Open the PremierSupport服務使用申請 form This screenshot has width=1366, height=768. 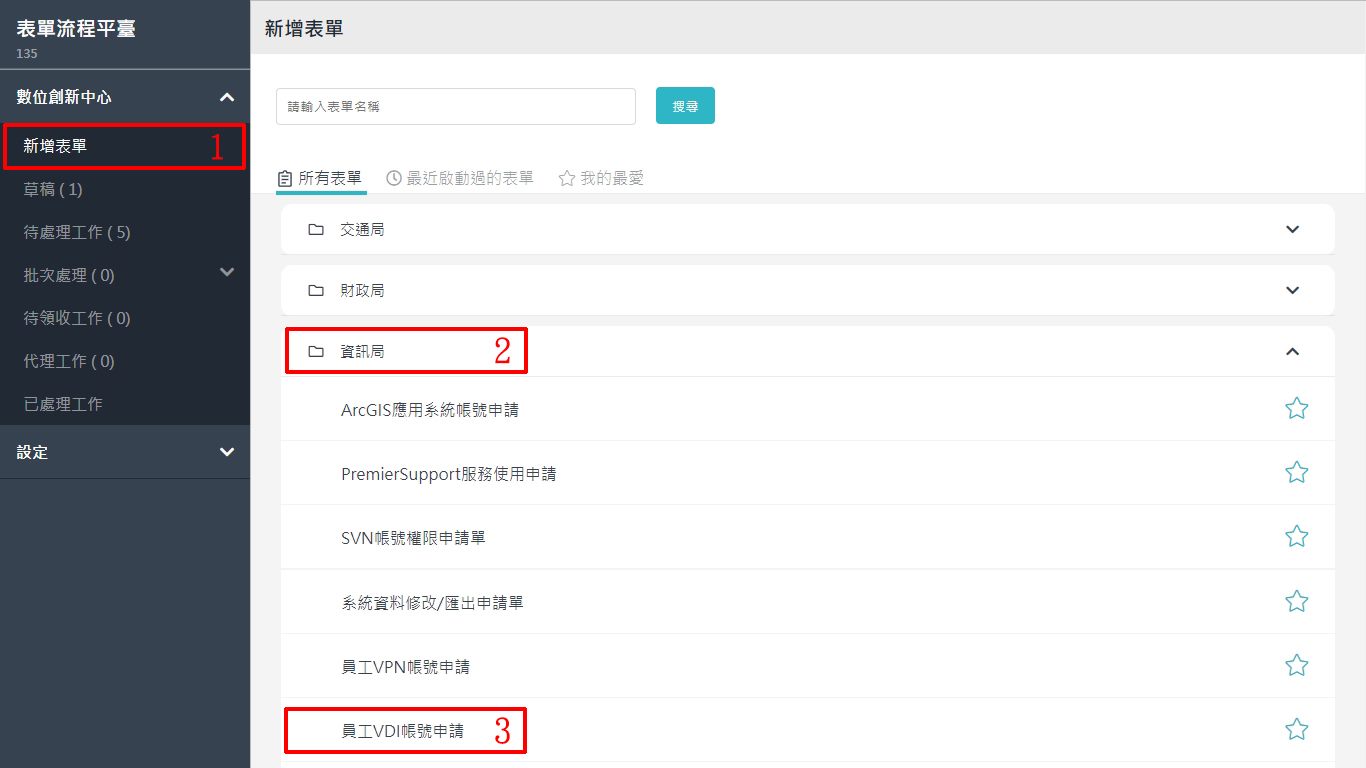click(449, 473)
